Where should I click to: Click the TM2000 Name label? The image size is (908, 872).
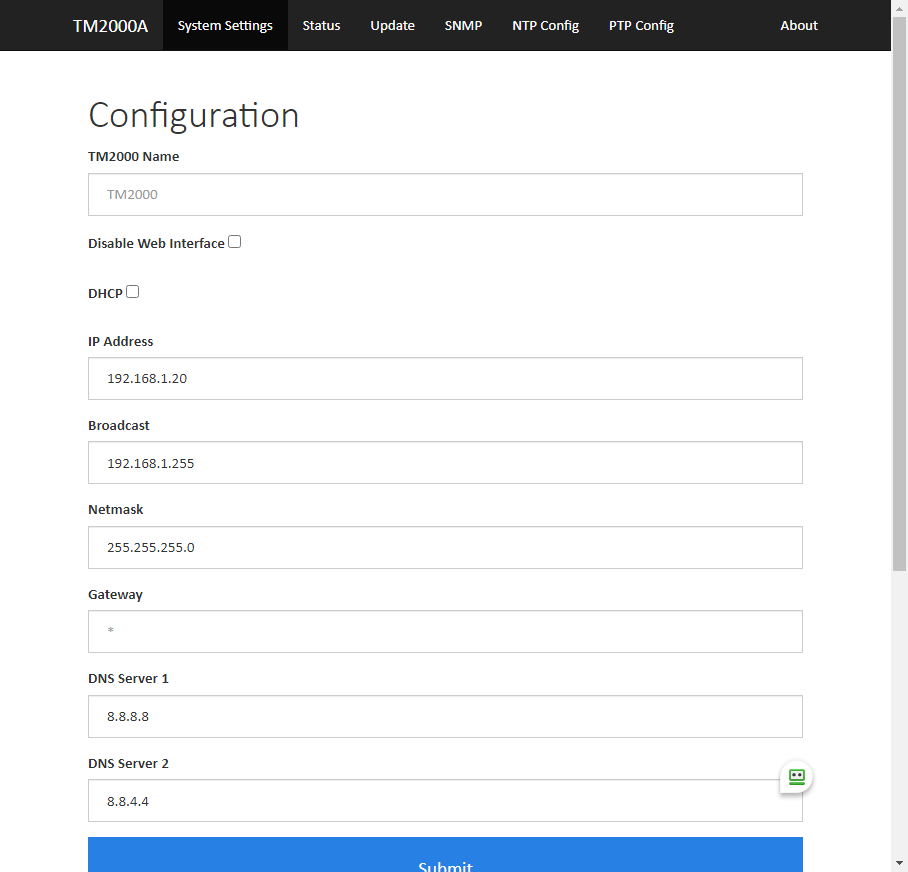(x=133, y=156)
